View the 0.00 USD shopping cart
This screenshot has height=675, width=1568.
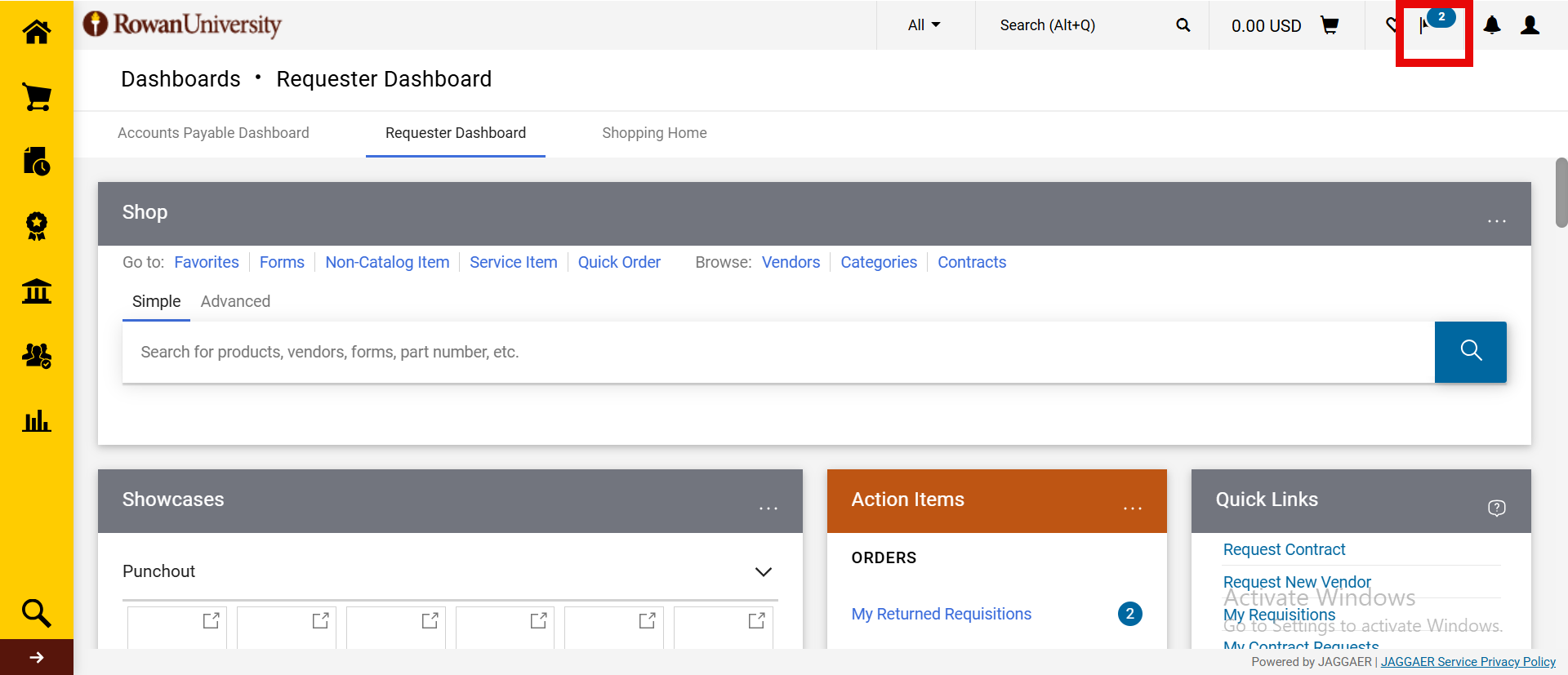pos(1285,25)
